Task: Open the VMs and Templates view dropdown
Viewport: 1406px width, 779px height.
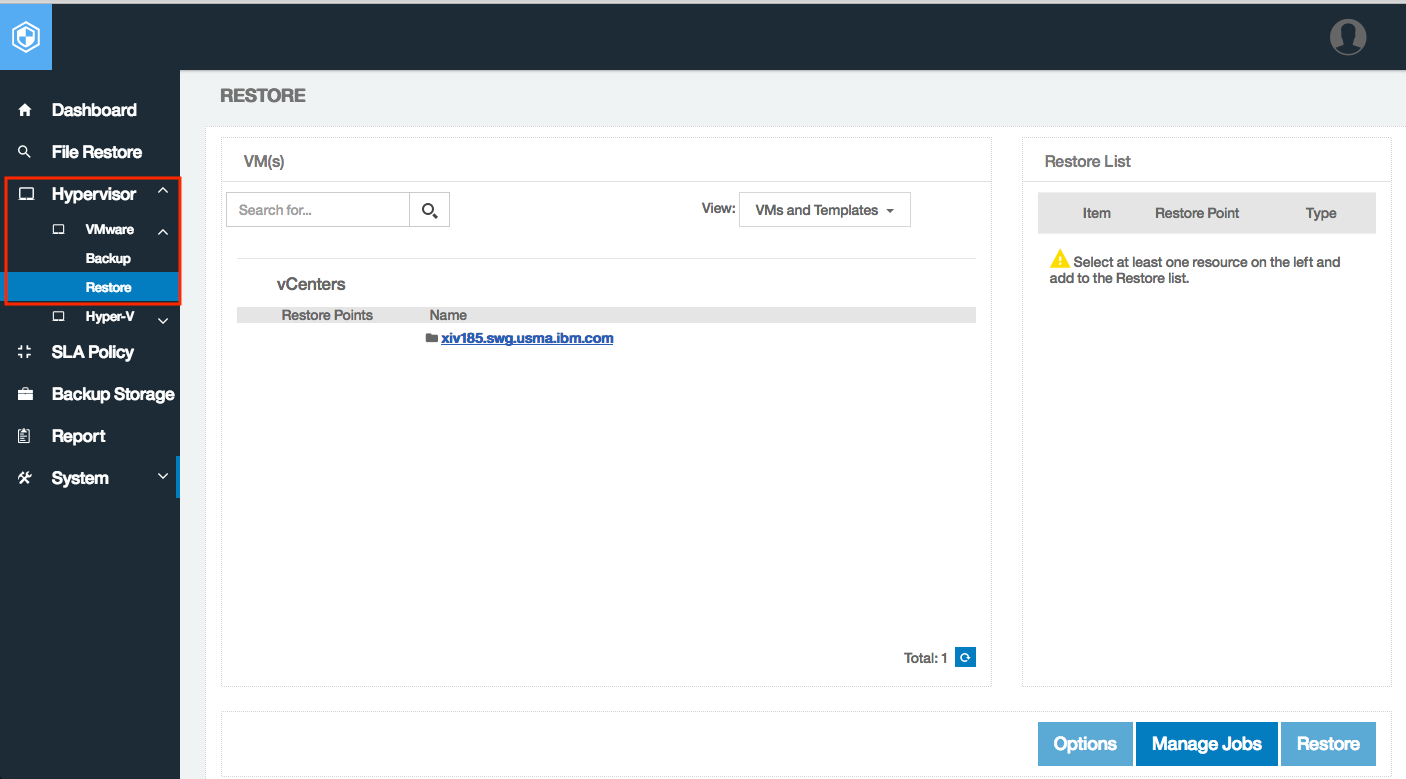Action: coord(825,210)
